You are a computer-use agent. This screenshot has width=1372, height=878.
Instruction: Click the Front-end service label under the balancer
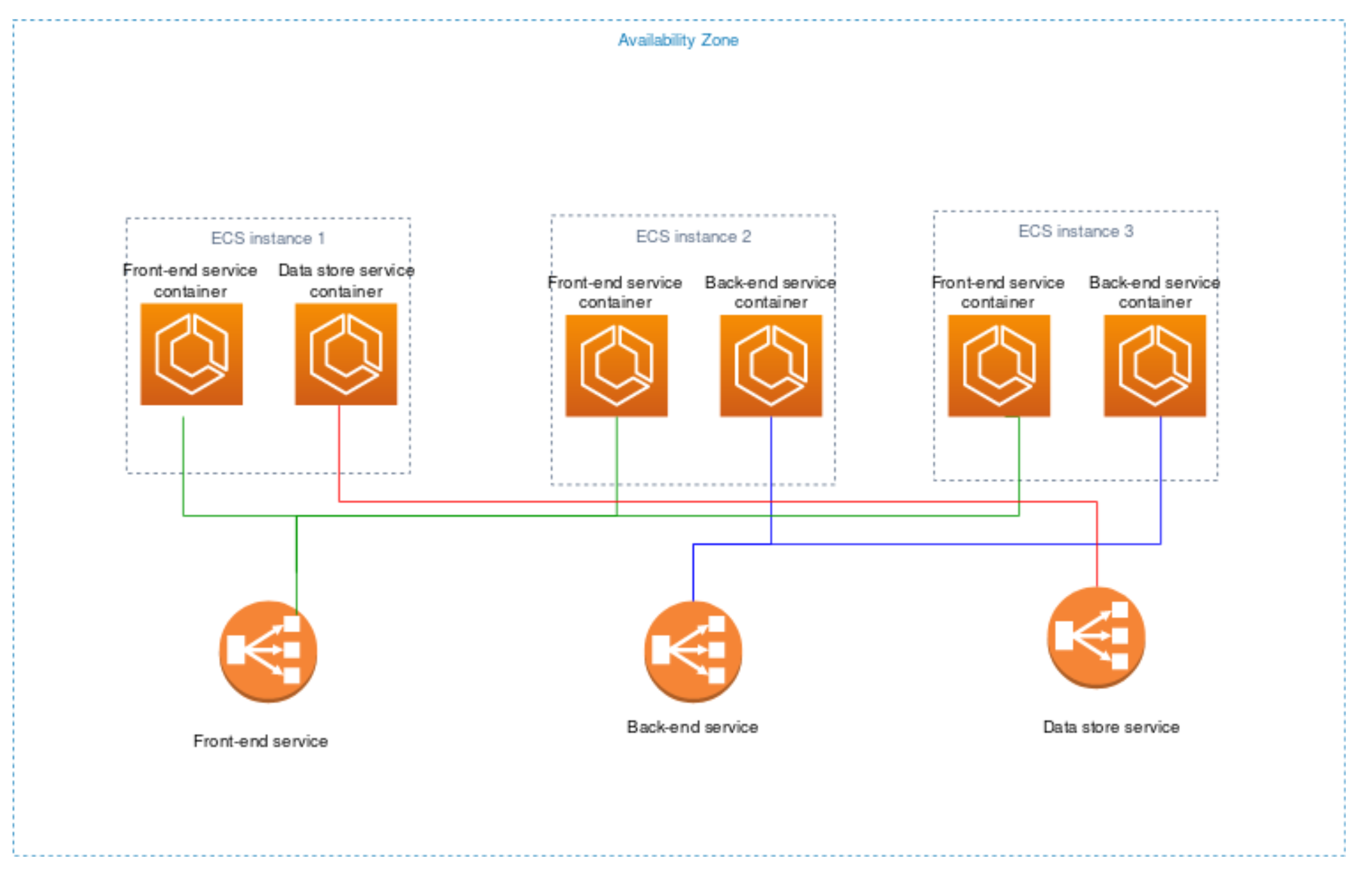(262, 743)
